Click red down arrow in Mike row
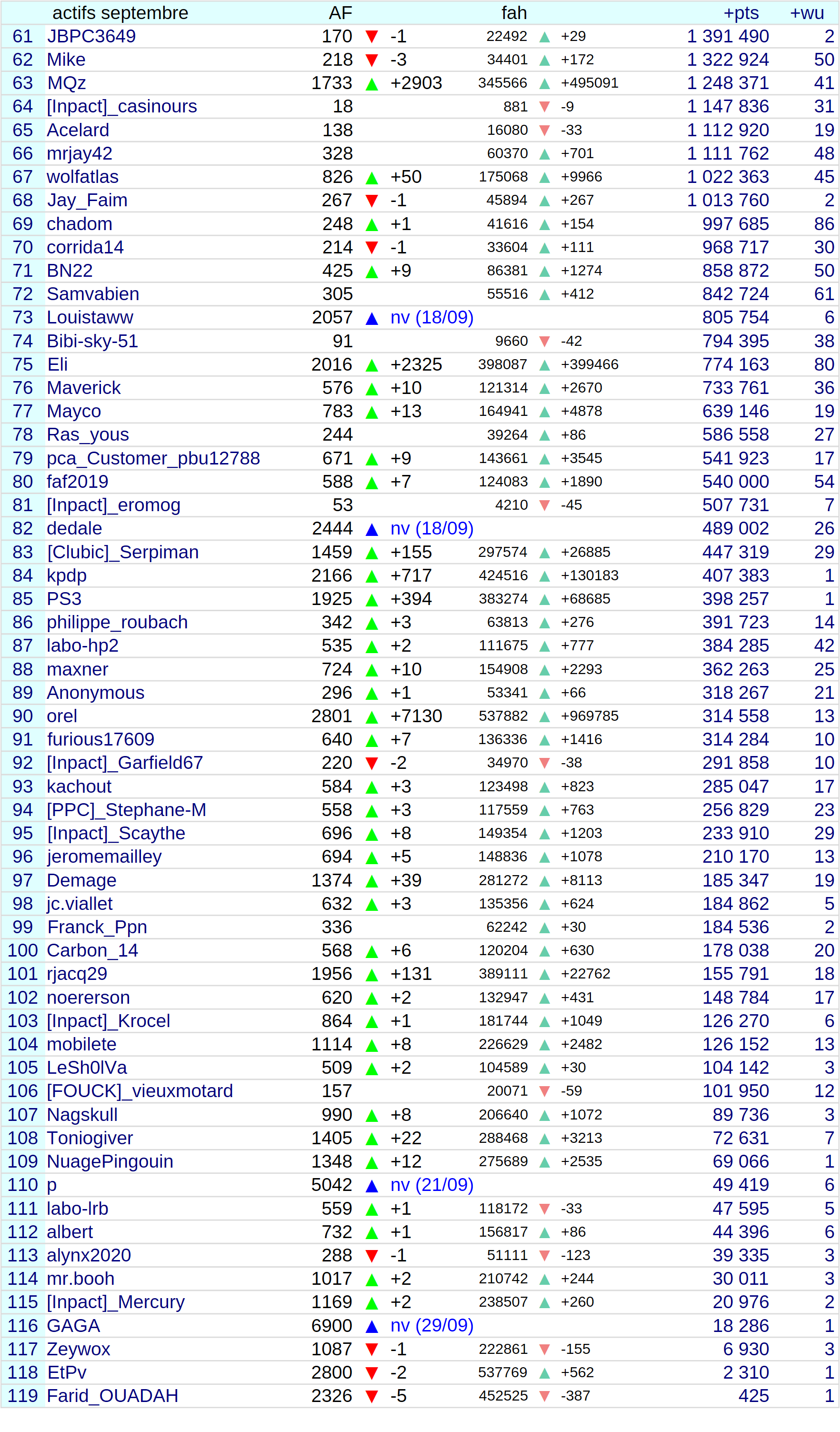This screenshot has height=1432, width=840. tap(372, 60)
